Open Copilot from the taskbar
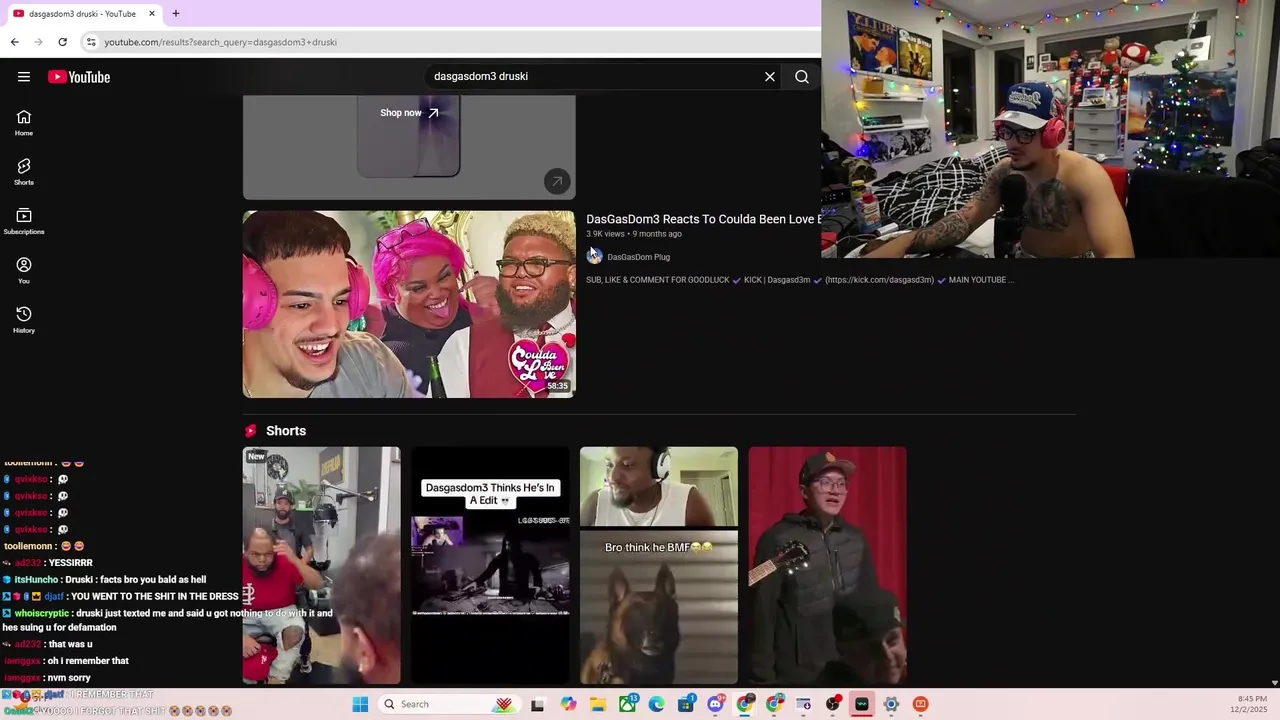The height and width of the screenshot is (720, 1280). 569,704
